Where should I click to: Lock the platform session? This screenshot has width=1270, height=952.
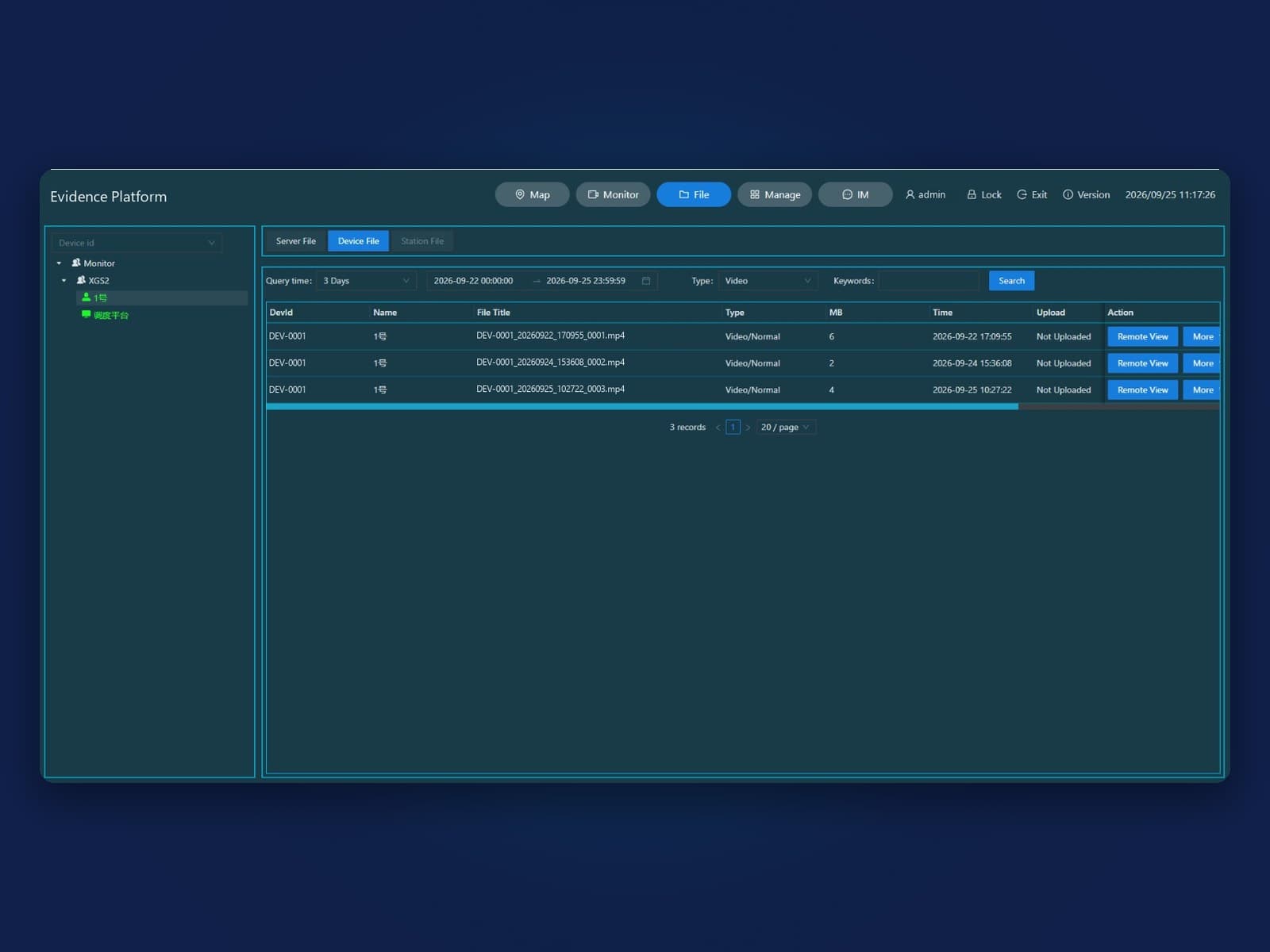983,194
